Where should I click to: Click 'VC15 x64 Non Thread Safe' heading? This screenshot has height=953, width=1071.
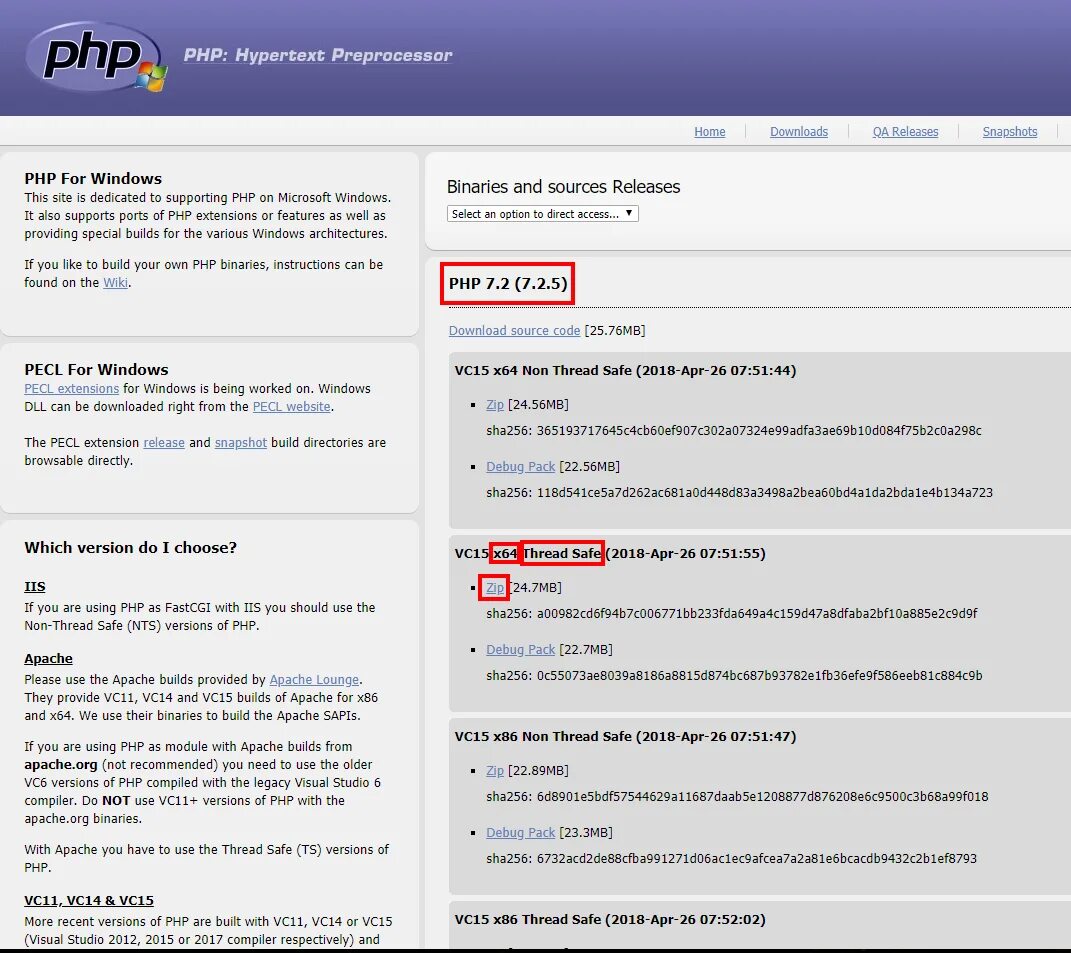click(x=626, y=371)
